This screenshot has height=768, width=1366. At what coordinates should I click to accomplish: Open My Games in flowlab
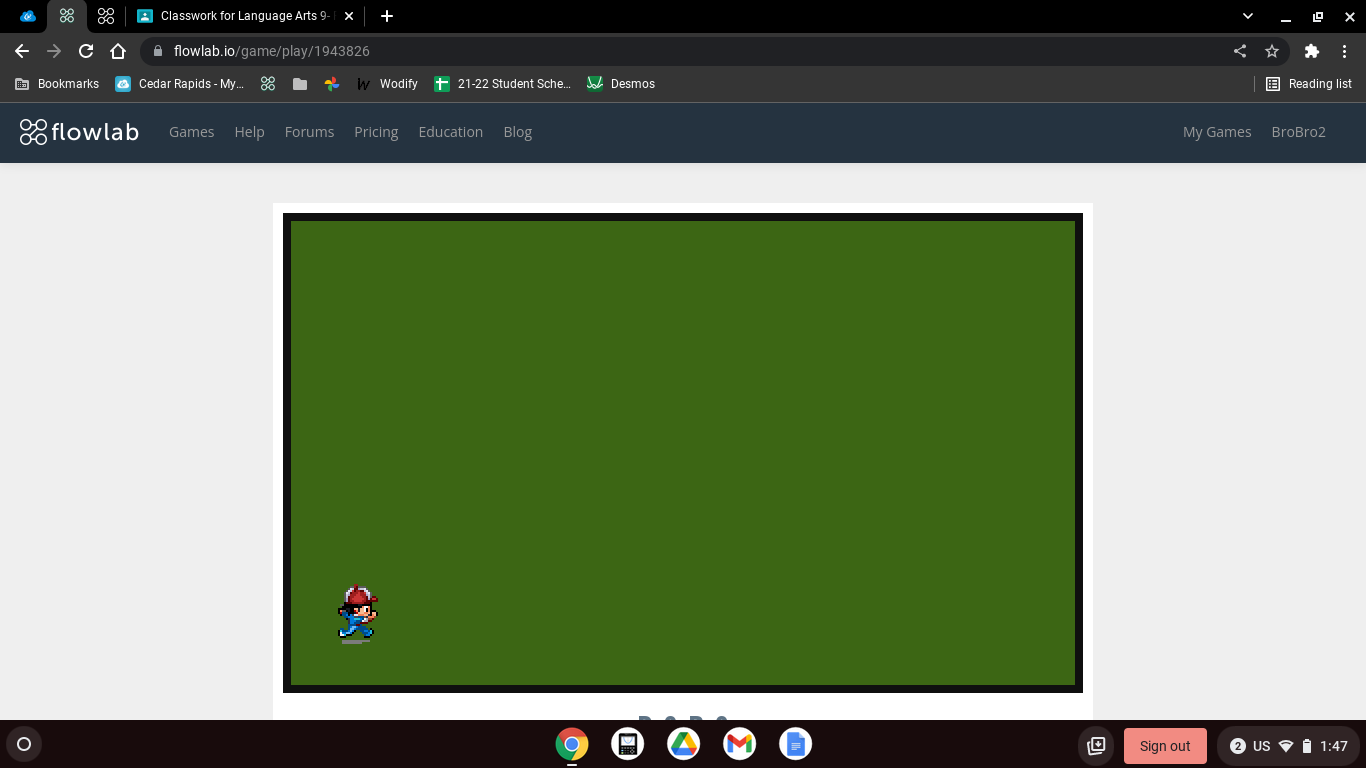coord(1217,132)
